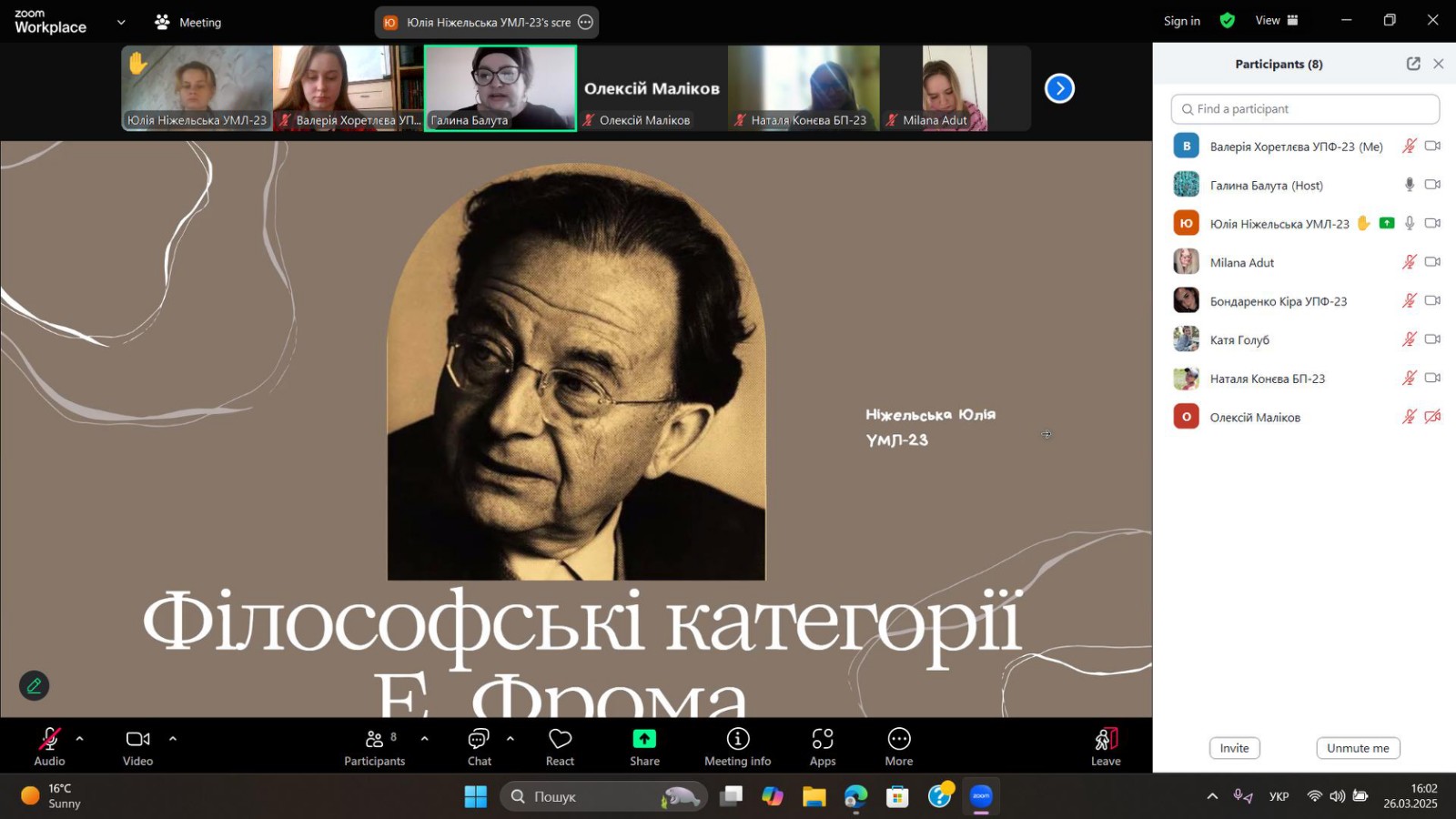Open the Zoom Workplace dropdown arrow
The height and width of the screenshot is (819, 1456).
coord(121,22)
